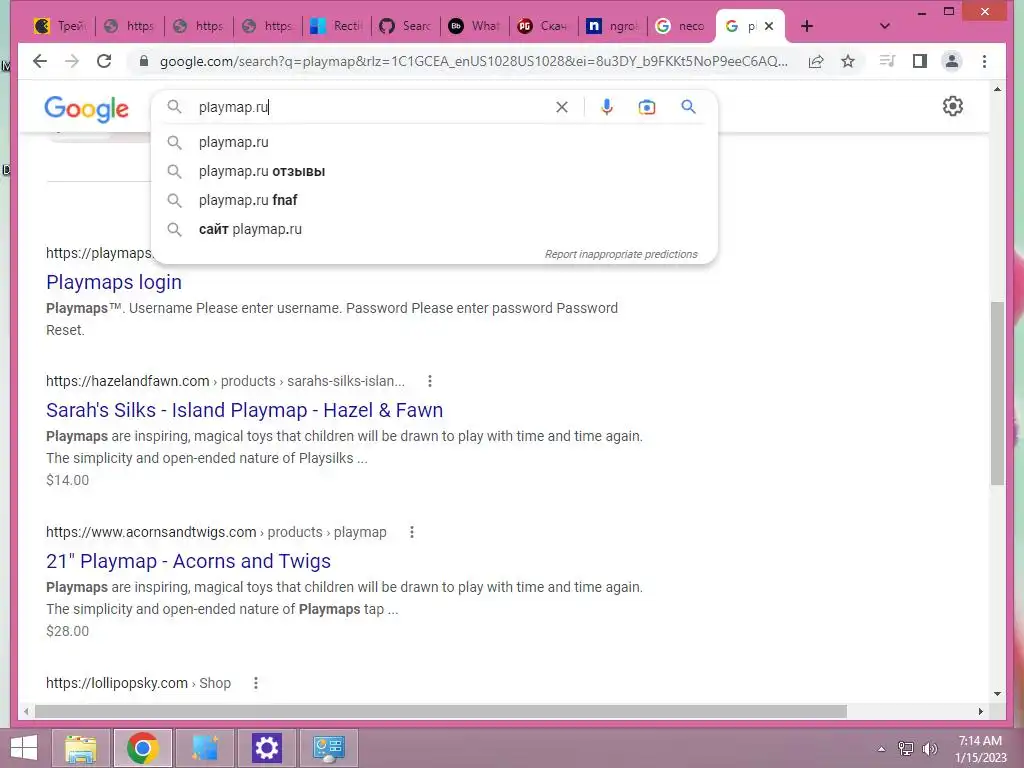Click Report inappropriate predictions
The width and height of the screenshot is (1024, 768).
click(x=621, y=254)
